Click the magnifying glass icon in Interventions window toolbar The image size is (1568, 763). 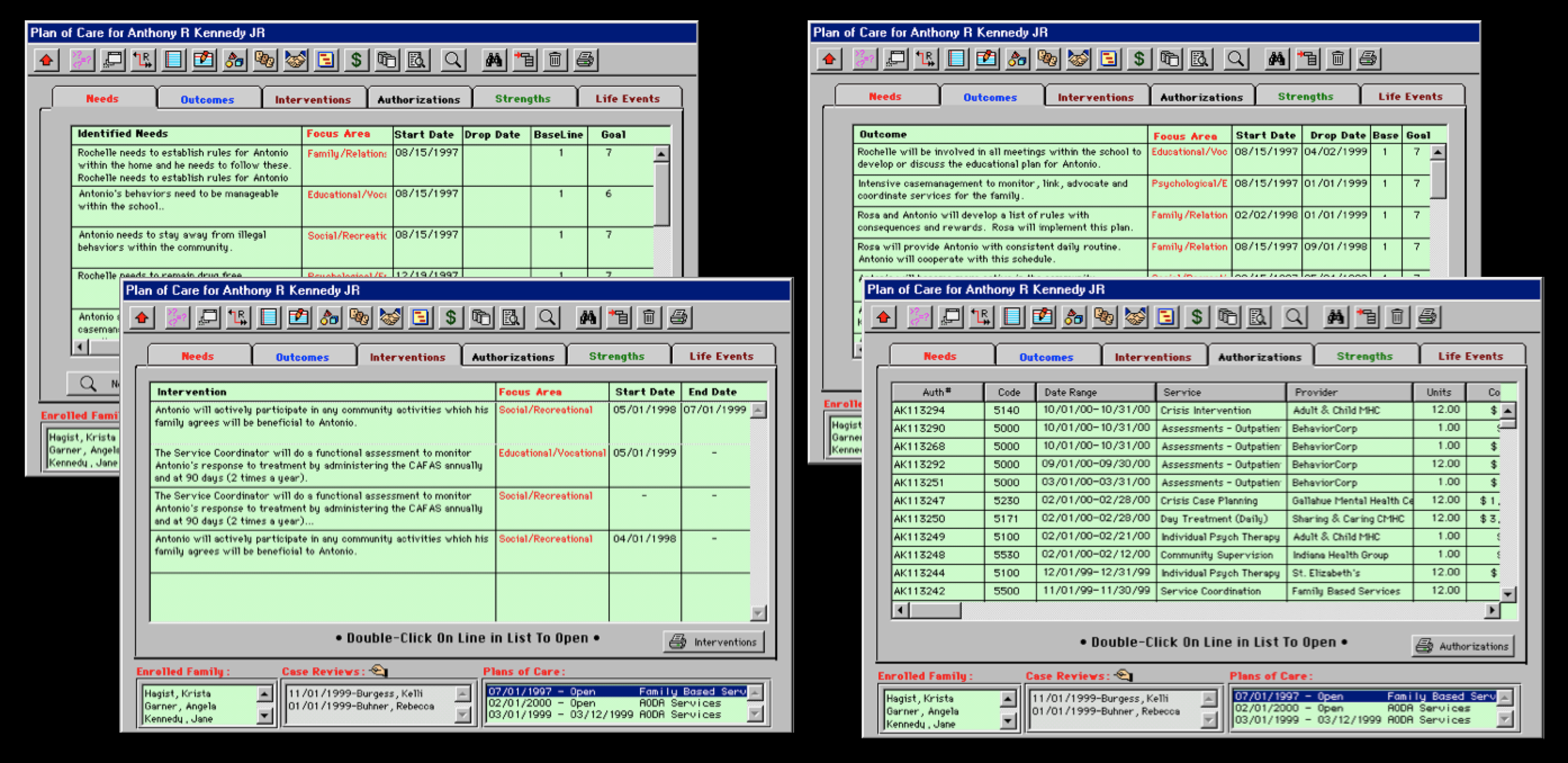[x=547, y=317]
